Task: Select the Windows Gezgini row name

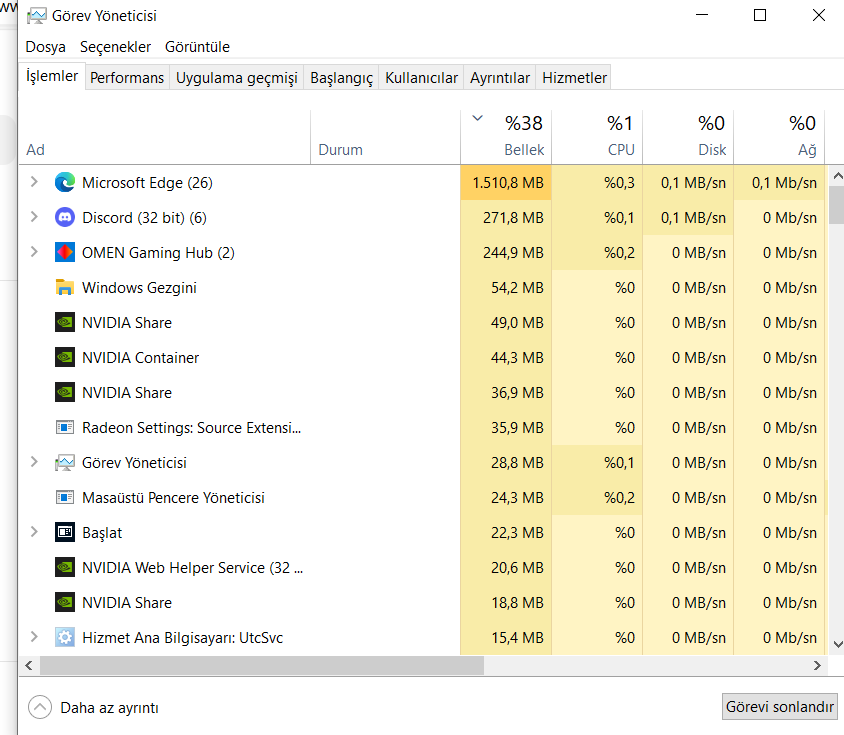Action: (x=139, y=288)
